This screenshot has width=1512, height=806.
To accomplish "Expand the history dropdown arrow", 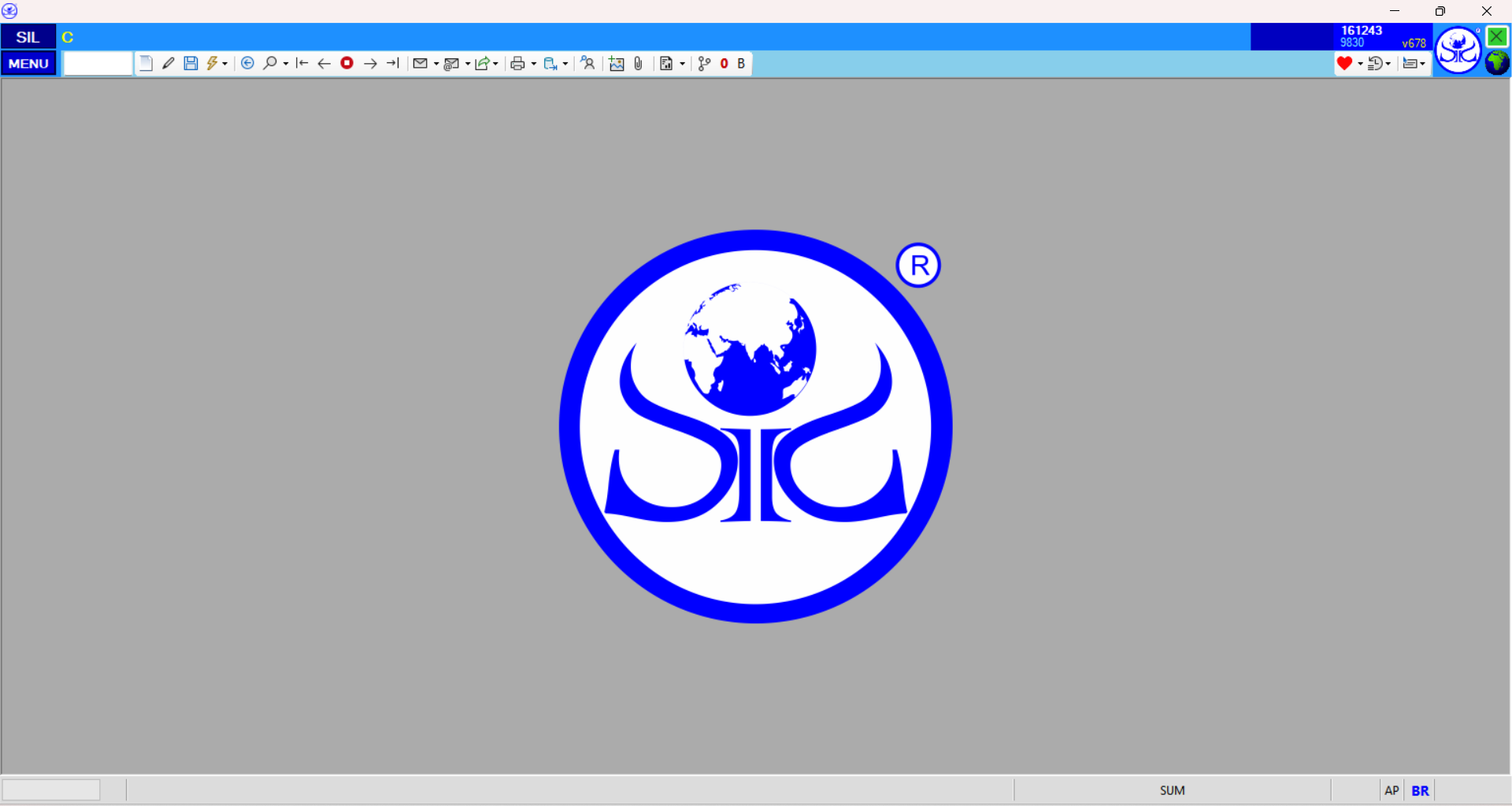I will tap(1388, 64).
